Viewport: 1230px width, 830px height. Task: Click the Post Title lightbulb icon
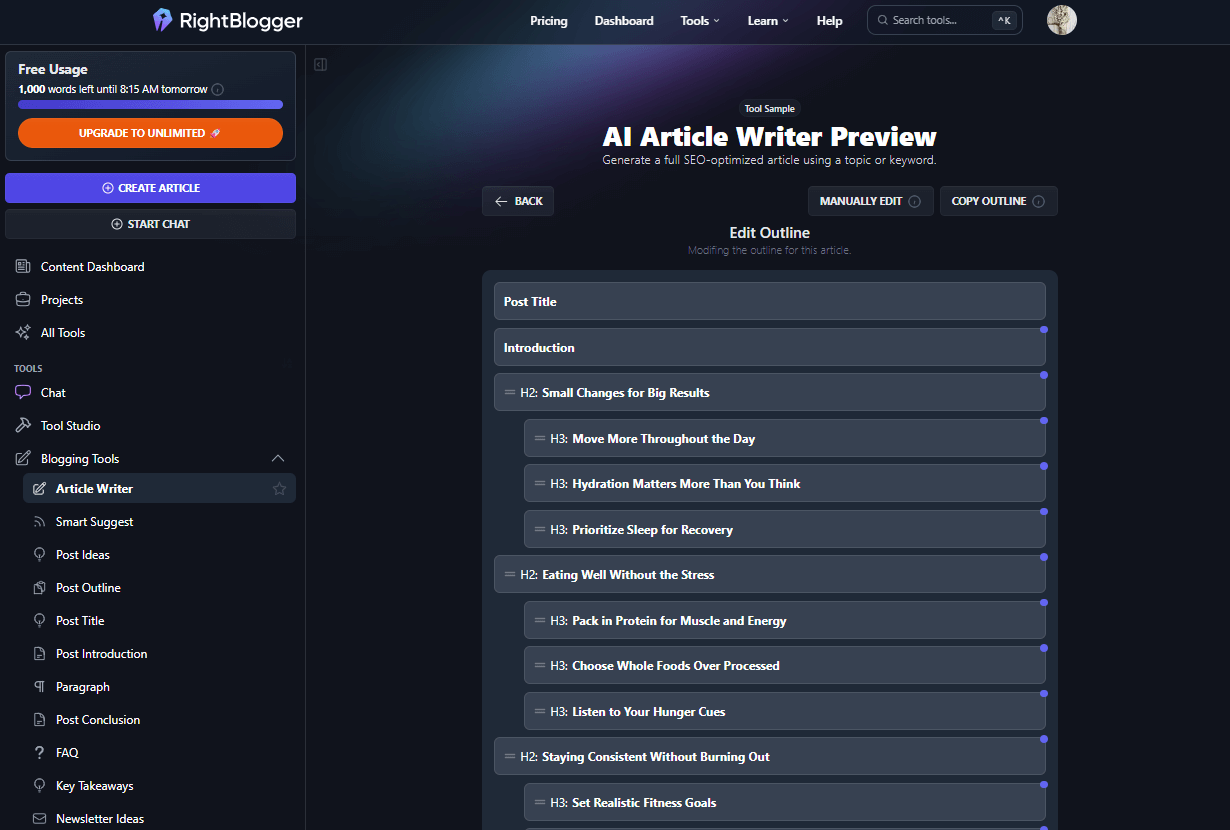coord(40,621)
